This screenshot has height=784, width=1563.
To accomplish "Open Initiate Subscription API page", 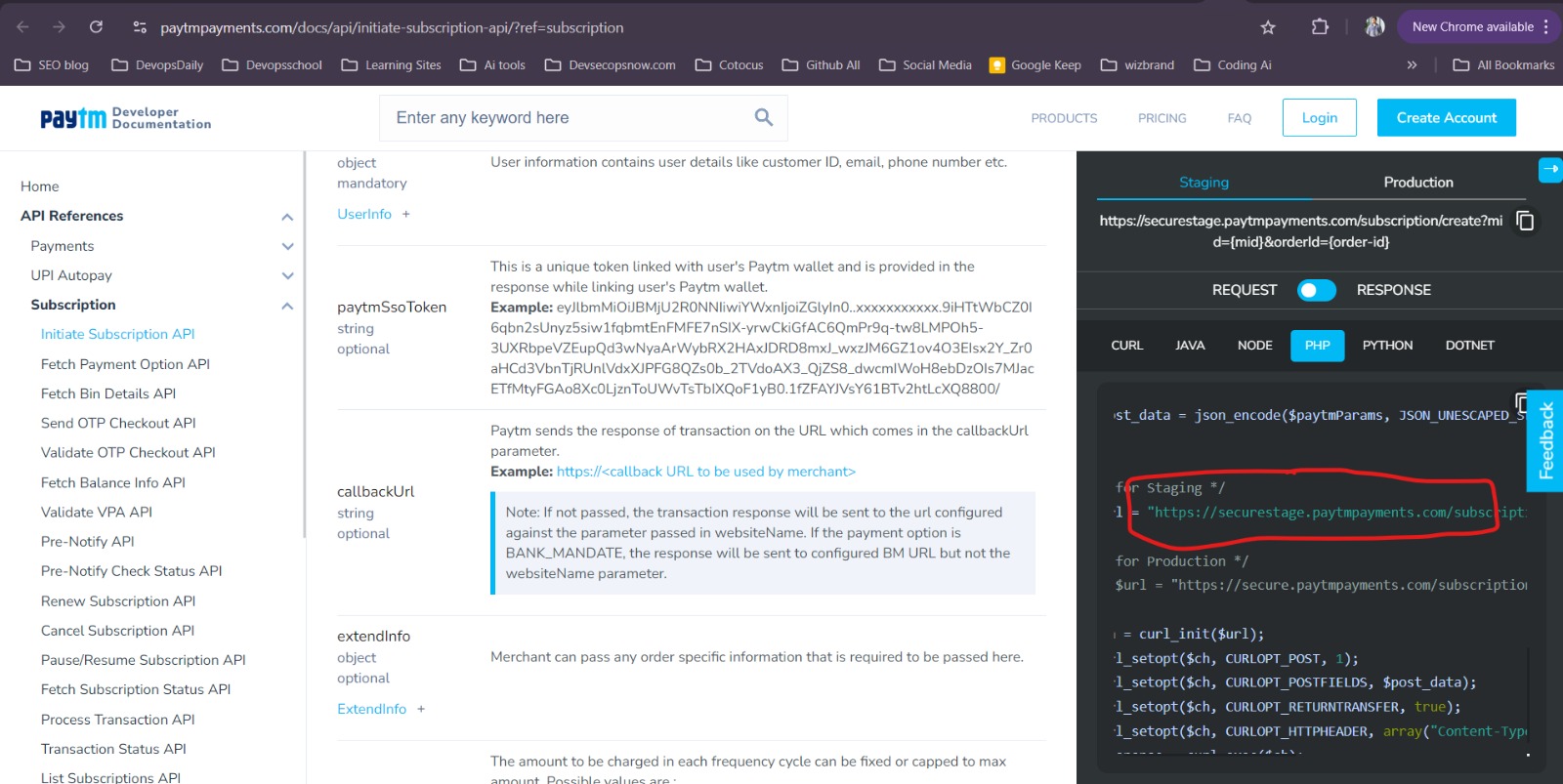I will pos(117,334).
